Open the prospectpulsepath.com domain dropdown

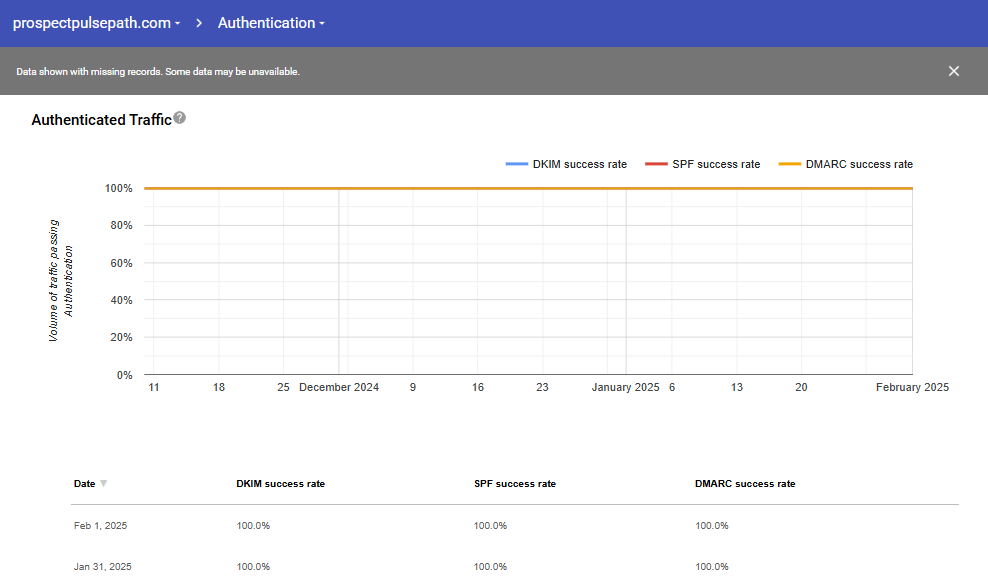click(x=96, y=23)
